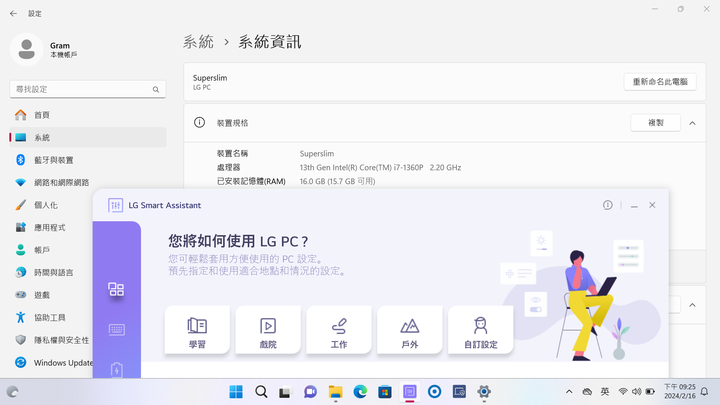Open the LG Smart Assistant dashboard sidebar icon

[116, 289]
